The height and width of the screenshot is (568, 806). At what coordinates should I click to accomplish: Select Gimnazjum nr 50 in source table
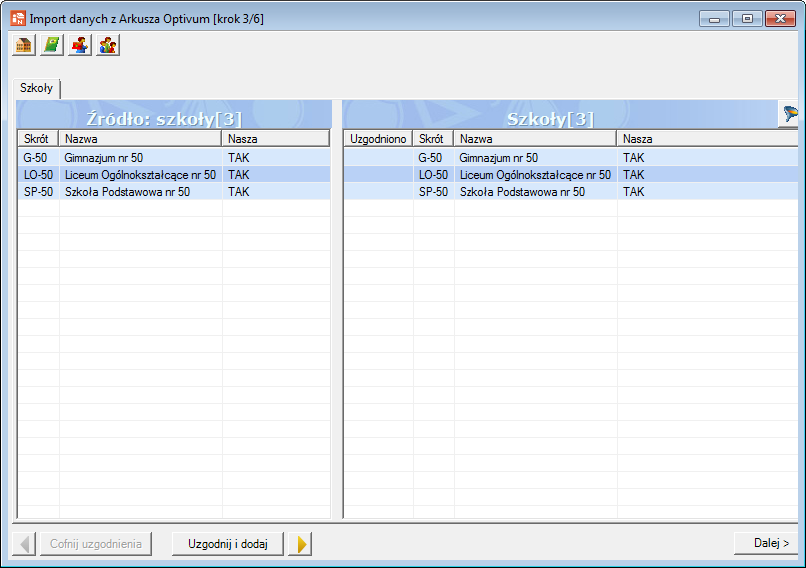coord(103,158)
